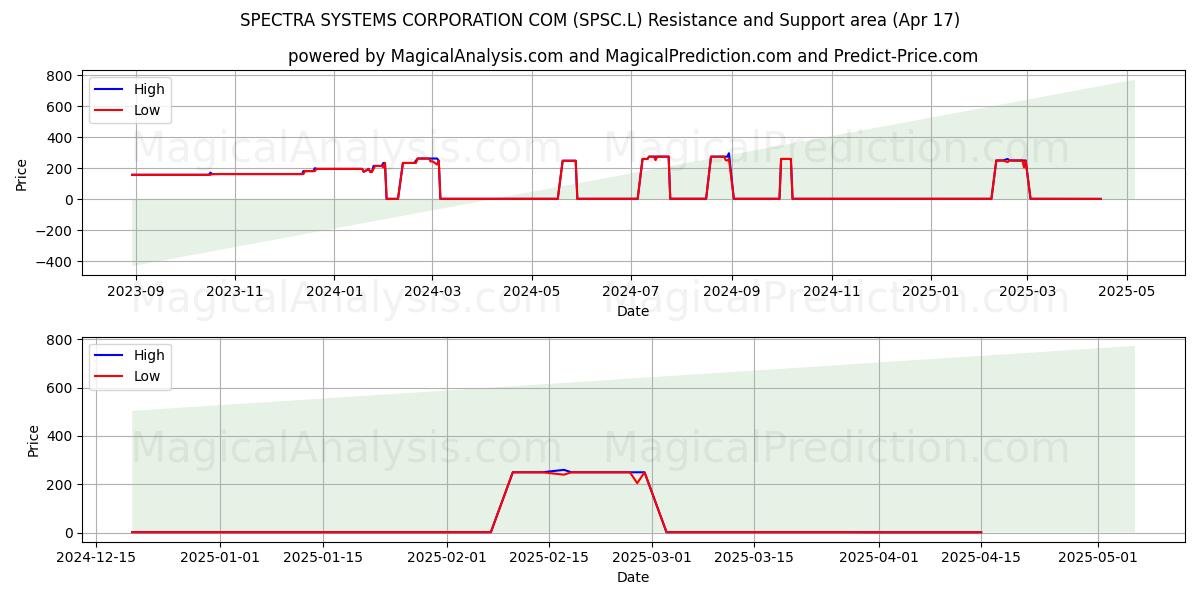Click the 'Price' y-axis label of bottom chart
This screenshot has width=1200, height=600.
coord(34,440)
